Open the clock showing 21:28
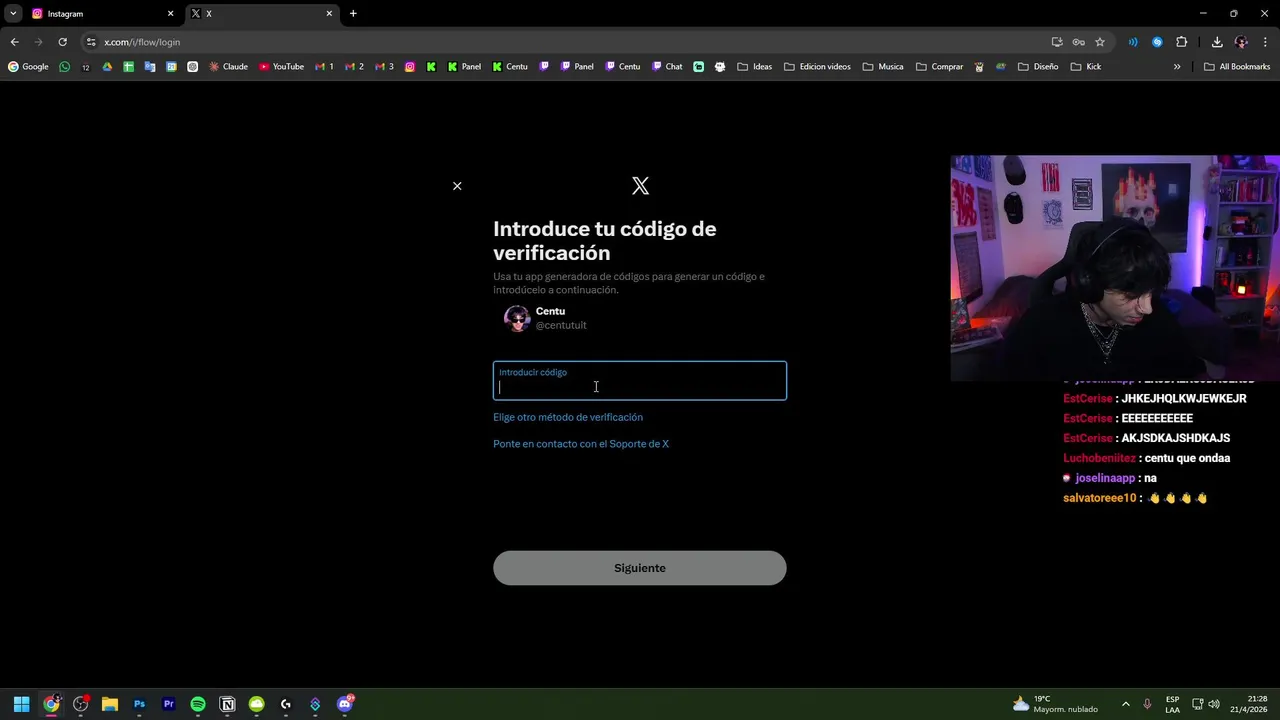Viewport: 1280px width, 720px height. 1251,704
